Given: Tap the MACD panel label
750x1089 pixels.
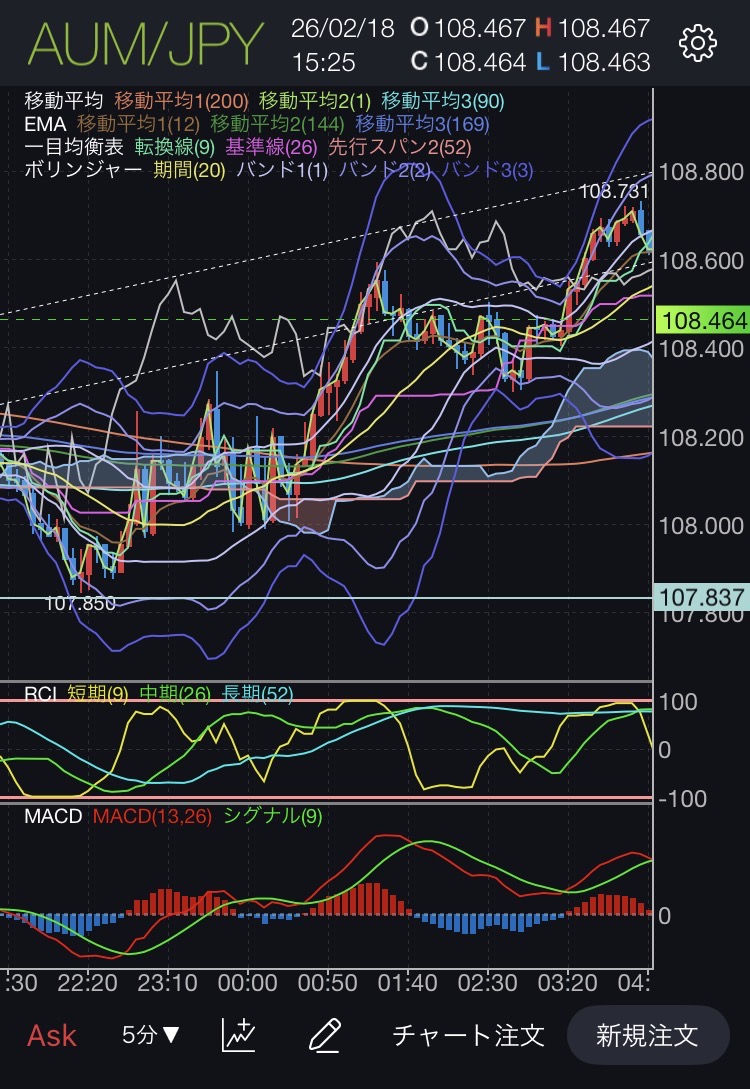Looking at the screenshot, I should point(53,816).
